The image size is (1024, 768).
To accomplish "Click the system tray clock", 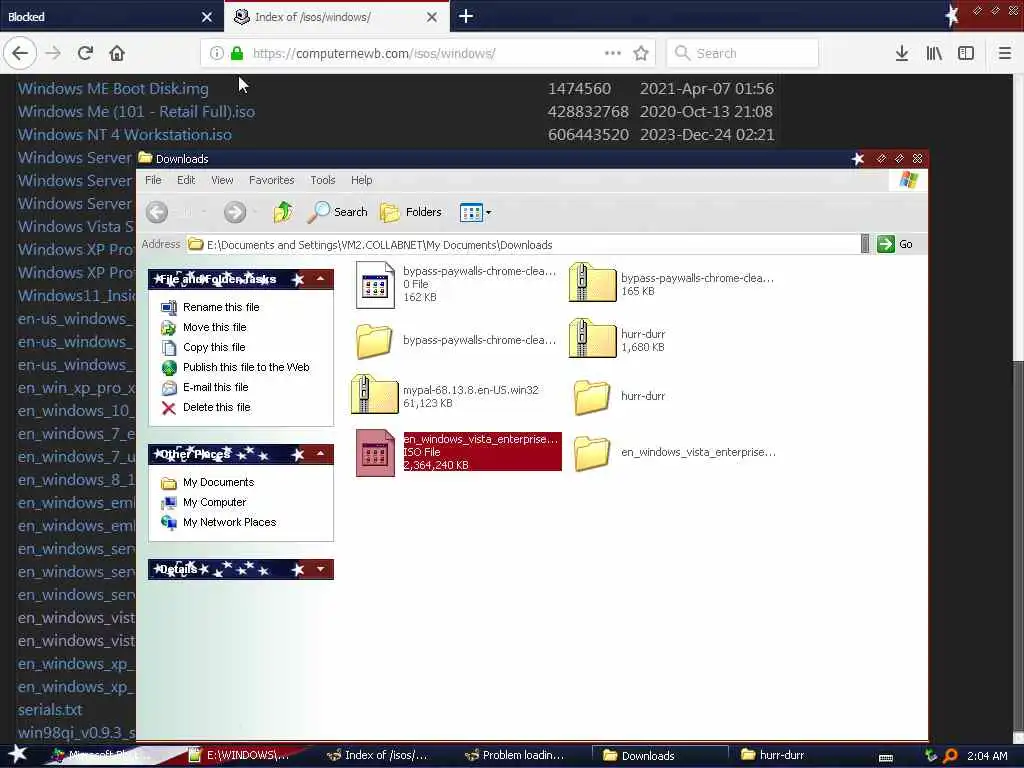I will (987, 756).
